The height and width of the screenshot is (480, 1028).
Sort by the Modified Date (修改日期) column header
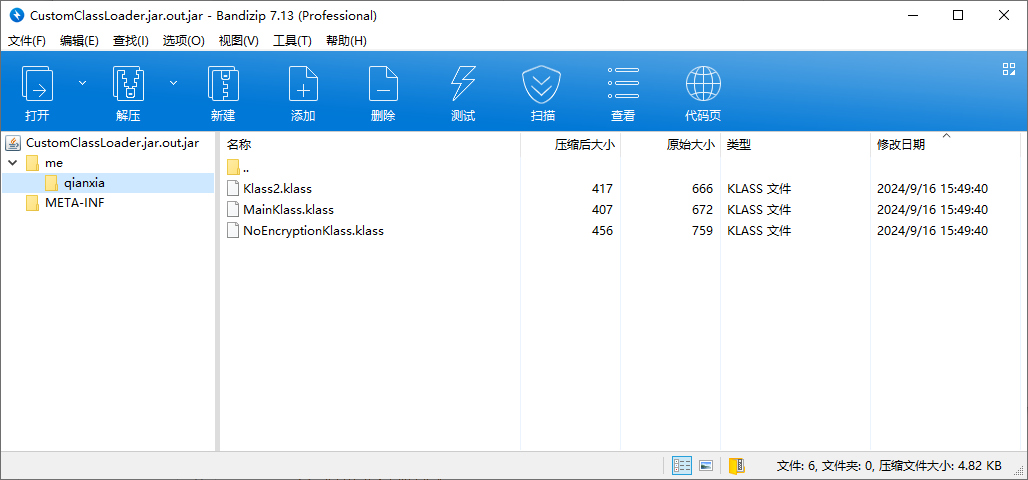coord(901,145)
